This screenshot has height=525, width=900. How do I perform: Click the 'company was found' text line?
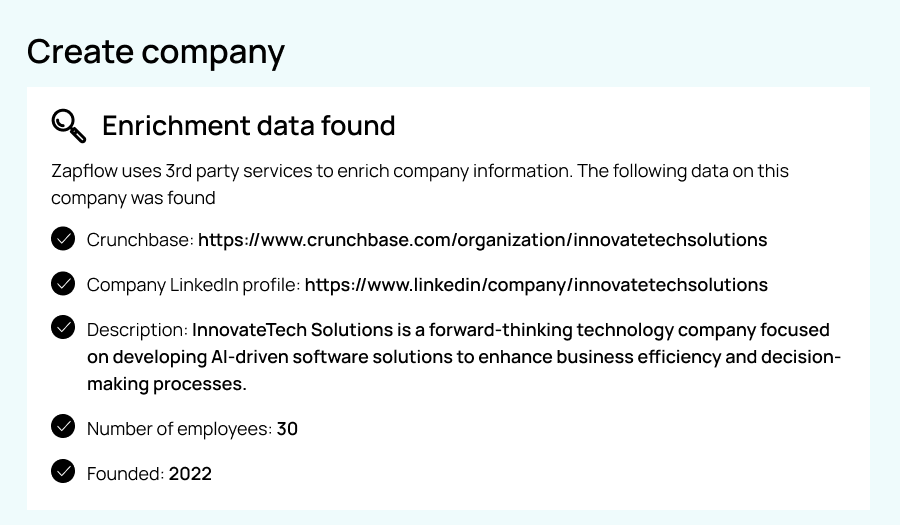pos(133,198)
